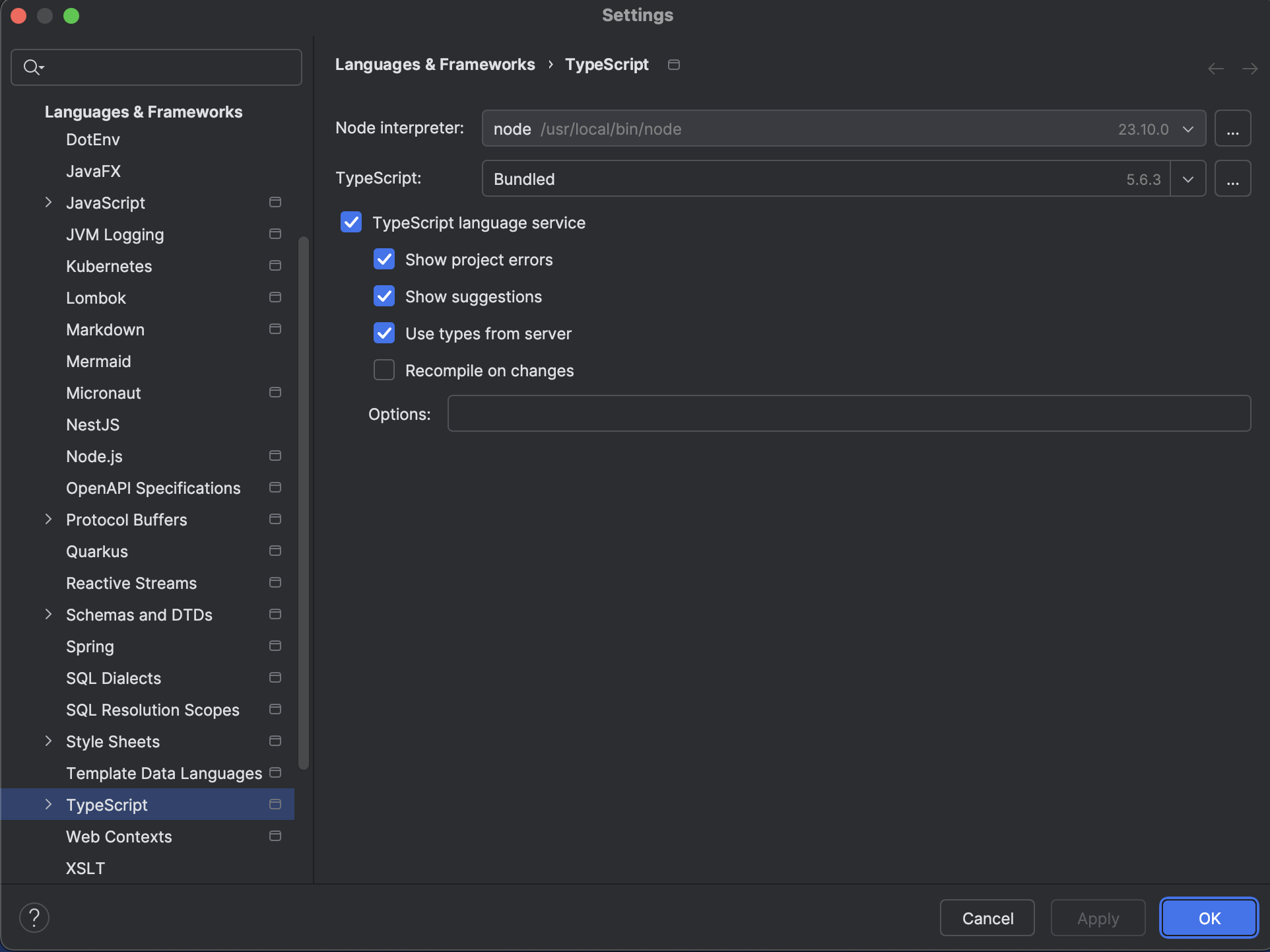Click project settings icon beside Kubernetes
1270x952 pixels.
[275, 266]
